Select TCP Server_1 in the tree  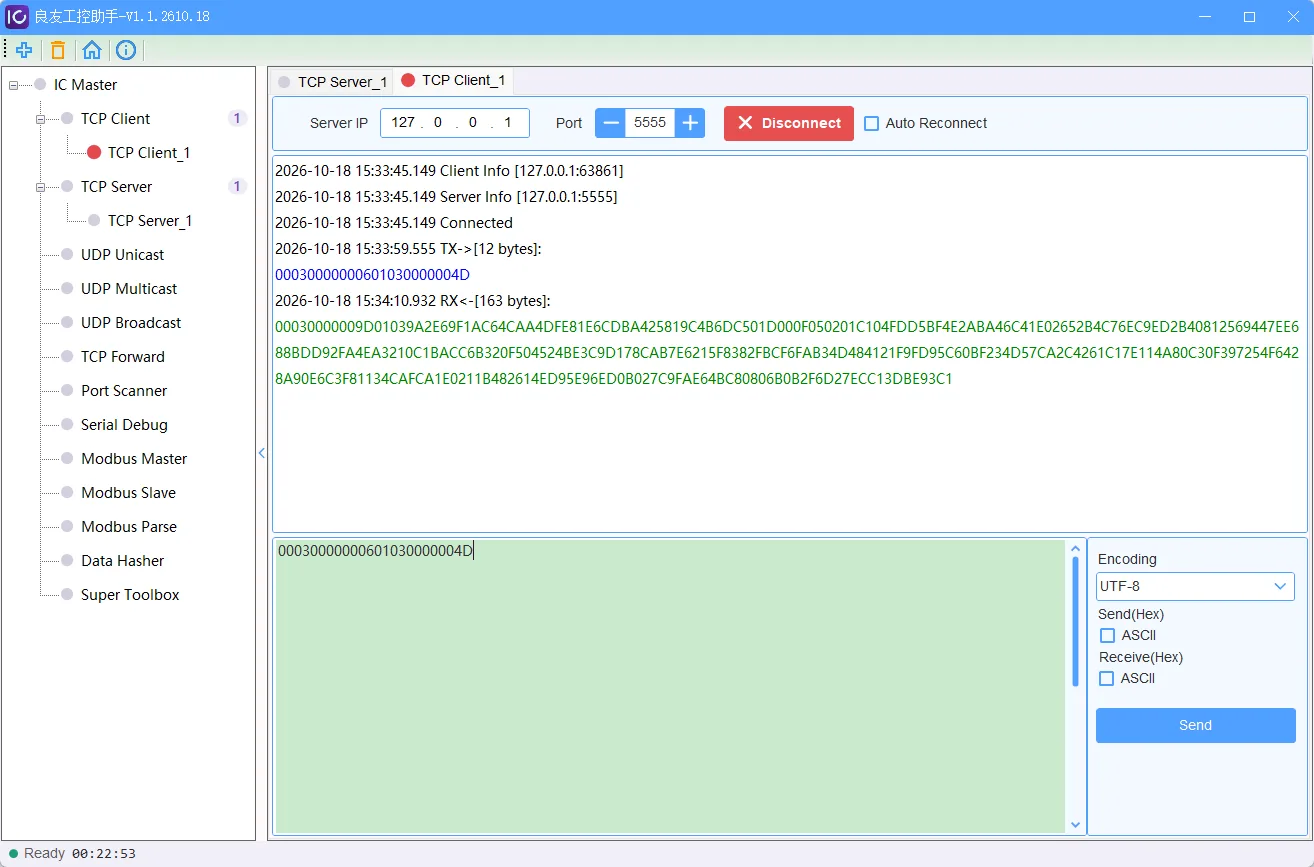pyautogui.click(x=149, y=221)
